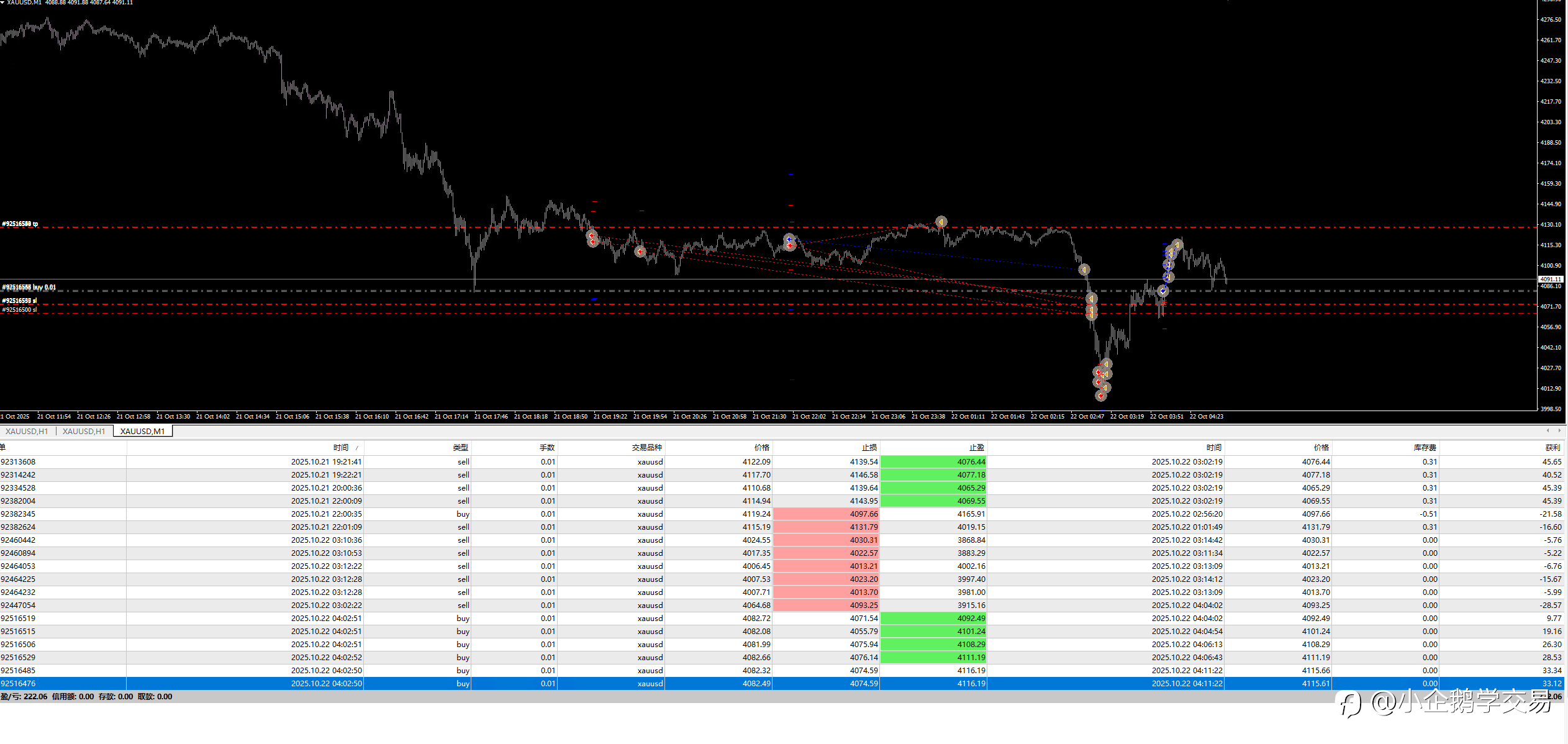The image size is (1568, 744).
Task: Click the blue buy-entry arrow marker near 4086
Action: coord(1162,291)
